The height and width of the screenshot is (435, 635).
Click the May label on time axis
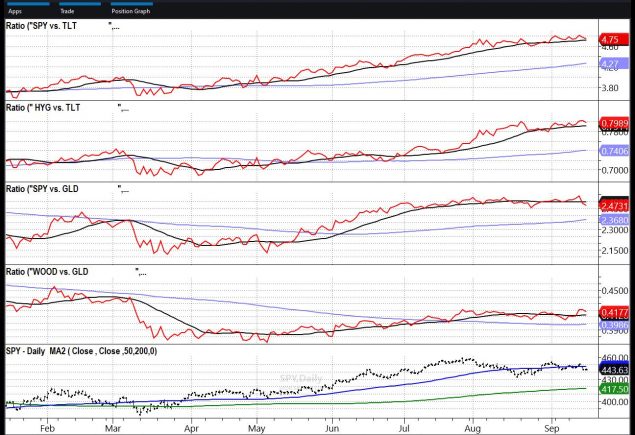coord(257,429)
